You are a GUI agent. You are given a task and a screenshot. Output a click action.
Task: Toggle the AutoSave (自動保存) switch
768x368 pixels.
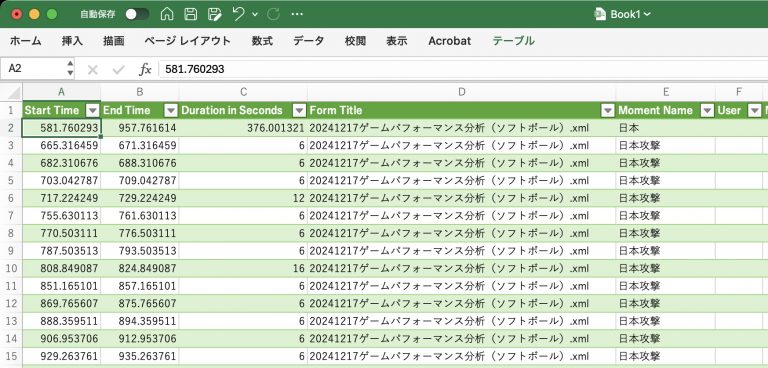coord(137,14)
